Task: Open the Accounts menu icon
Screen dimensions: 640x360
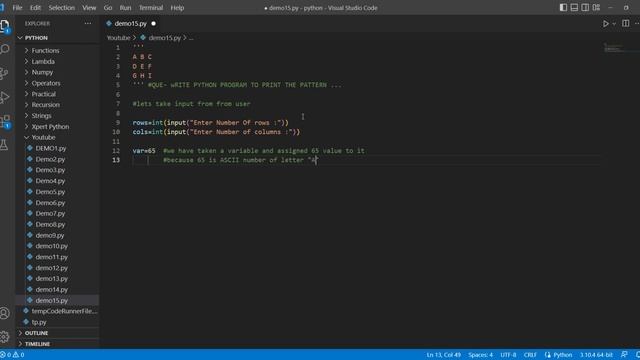Action: [4, 313]
